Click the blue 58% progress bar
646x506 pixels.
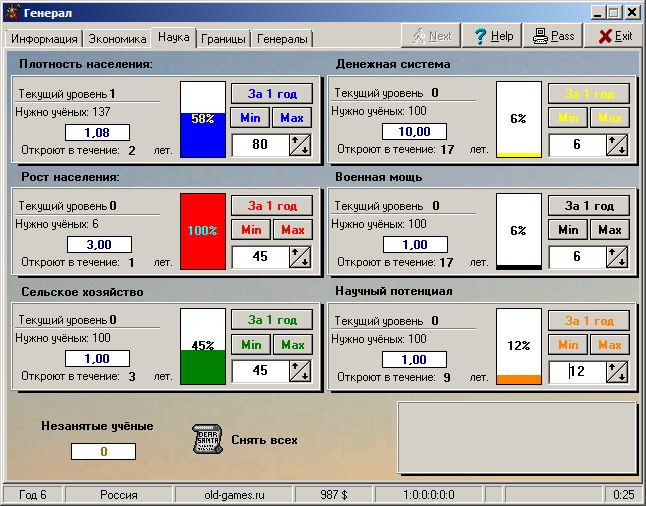[x=203, y=119]
